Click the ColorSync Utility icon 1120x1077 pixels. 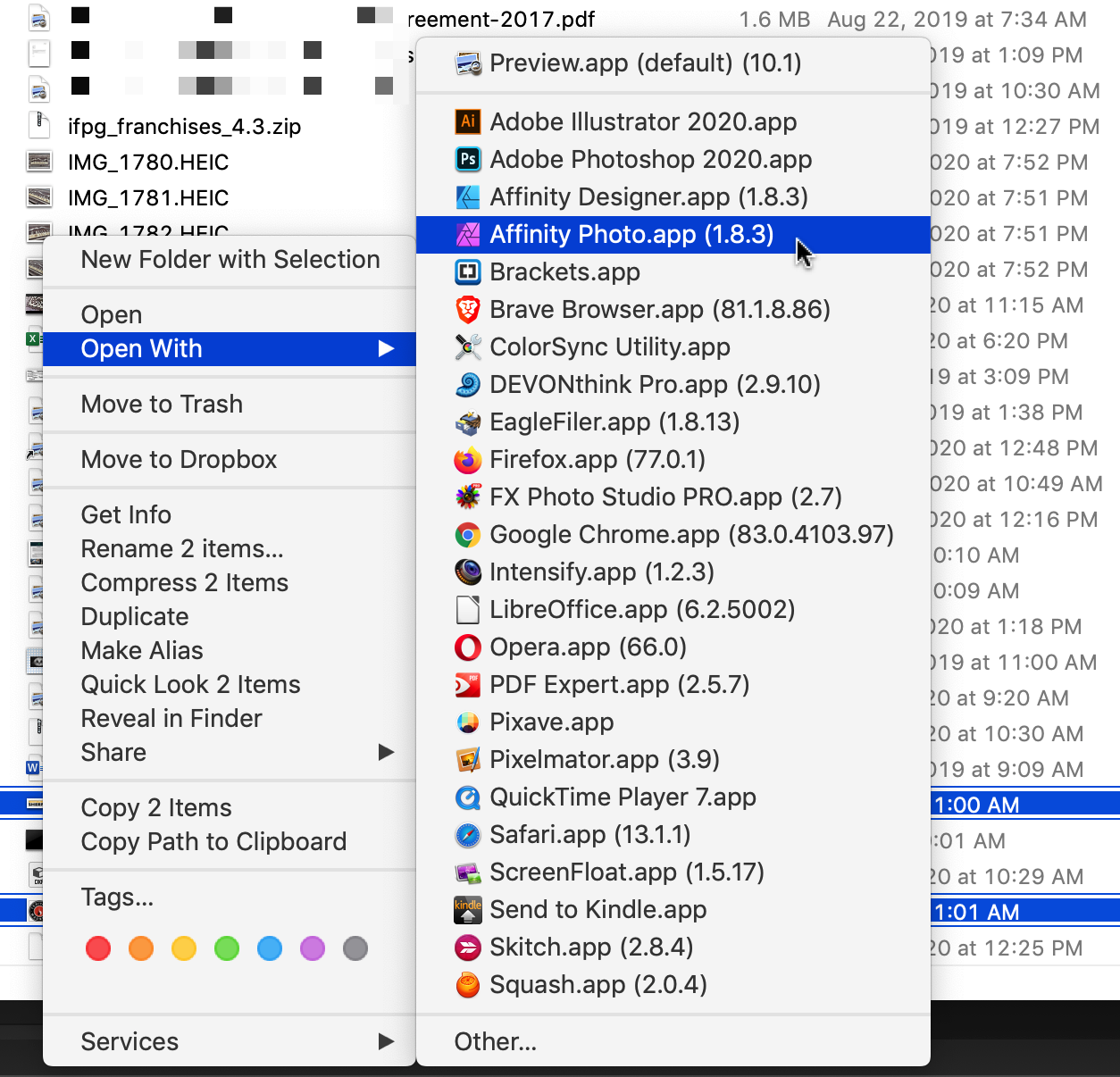468,347
